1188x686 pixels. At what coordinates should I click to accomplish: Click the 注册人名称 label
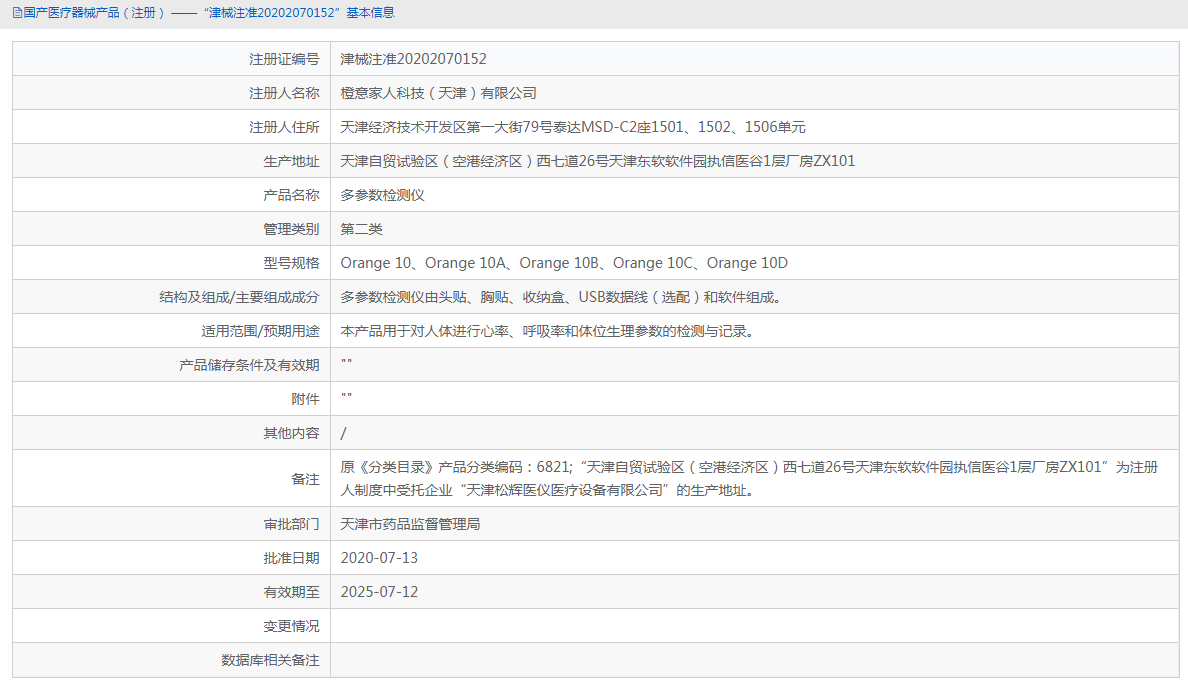(284, 93)
